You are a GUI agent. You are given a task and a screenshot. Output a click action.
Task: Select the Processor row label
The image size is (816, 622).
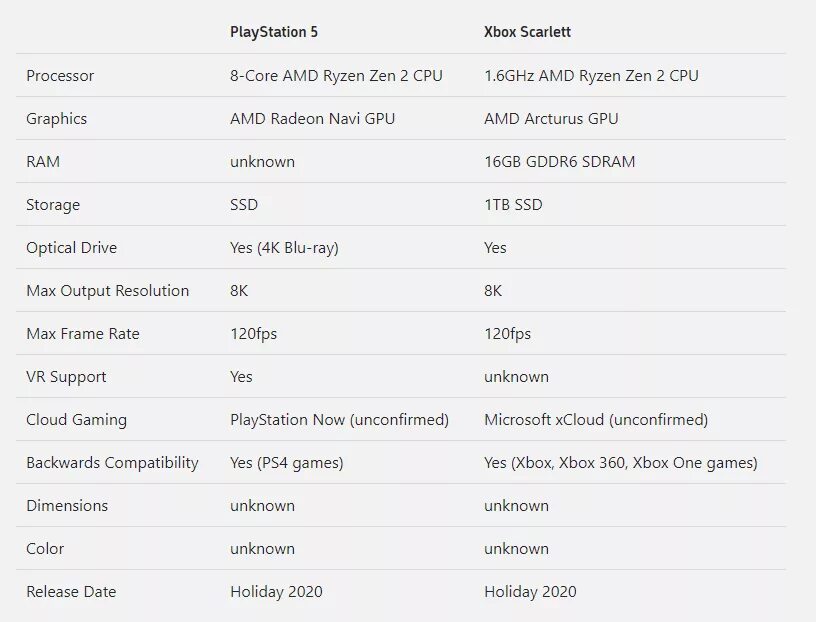pos(60,75)
